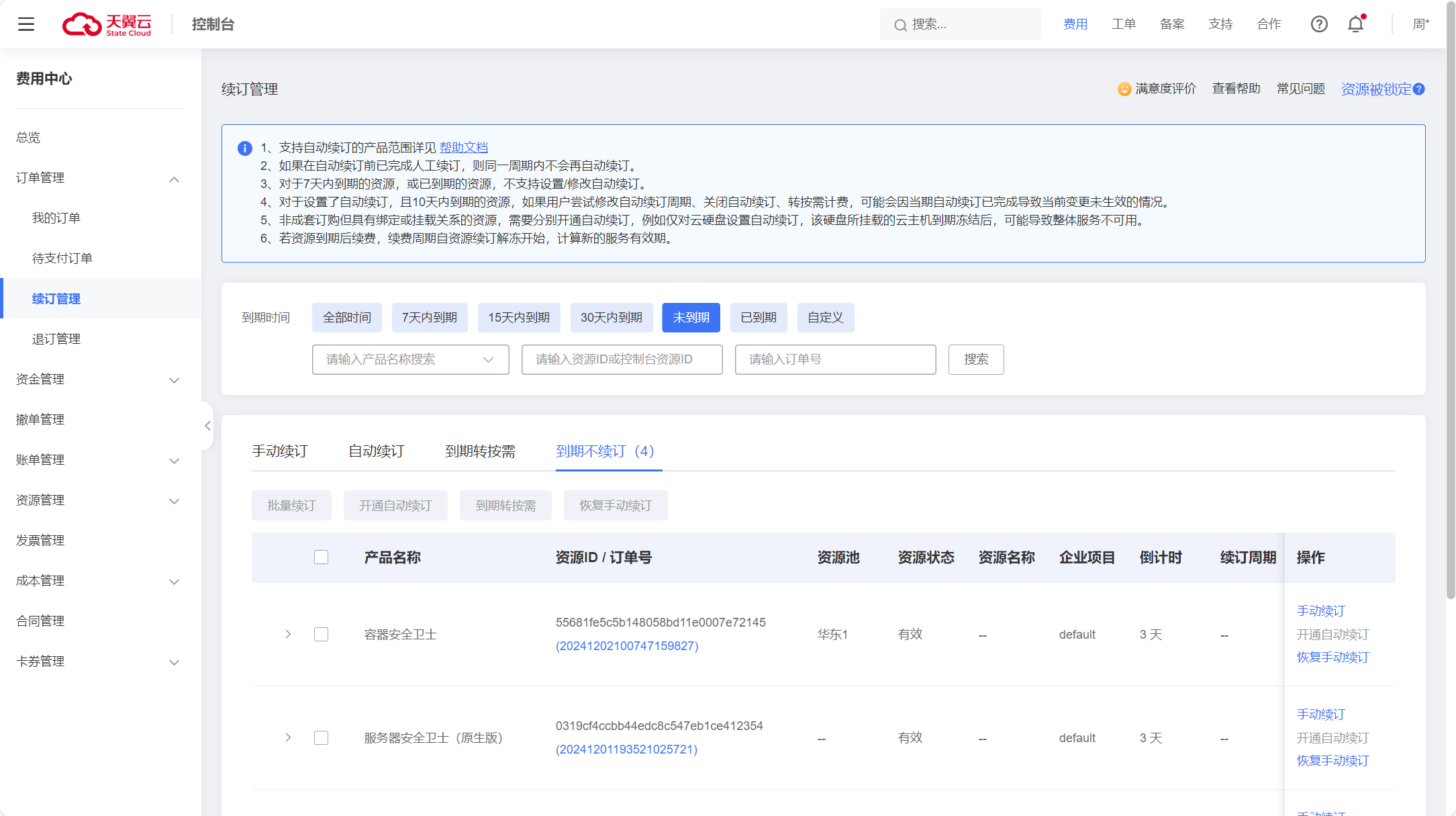Select the 已到期 filter

[x=759, y=318]
